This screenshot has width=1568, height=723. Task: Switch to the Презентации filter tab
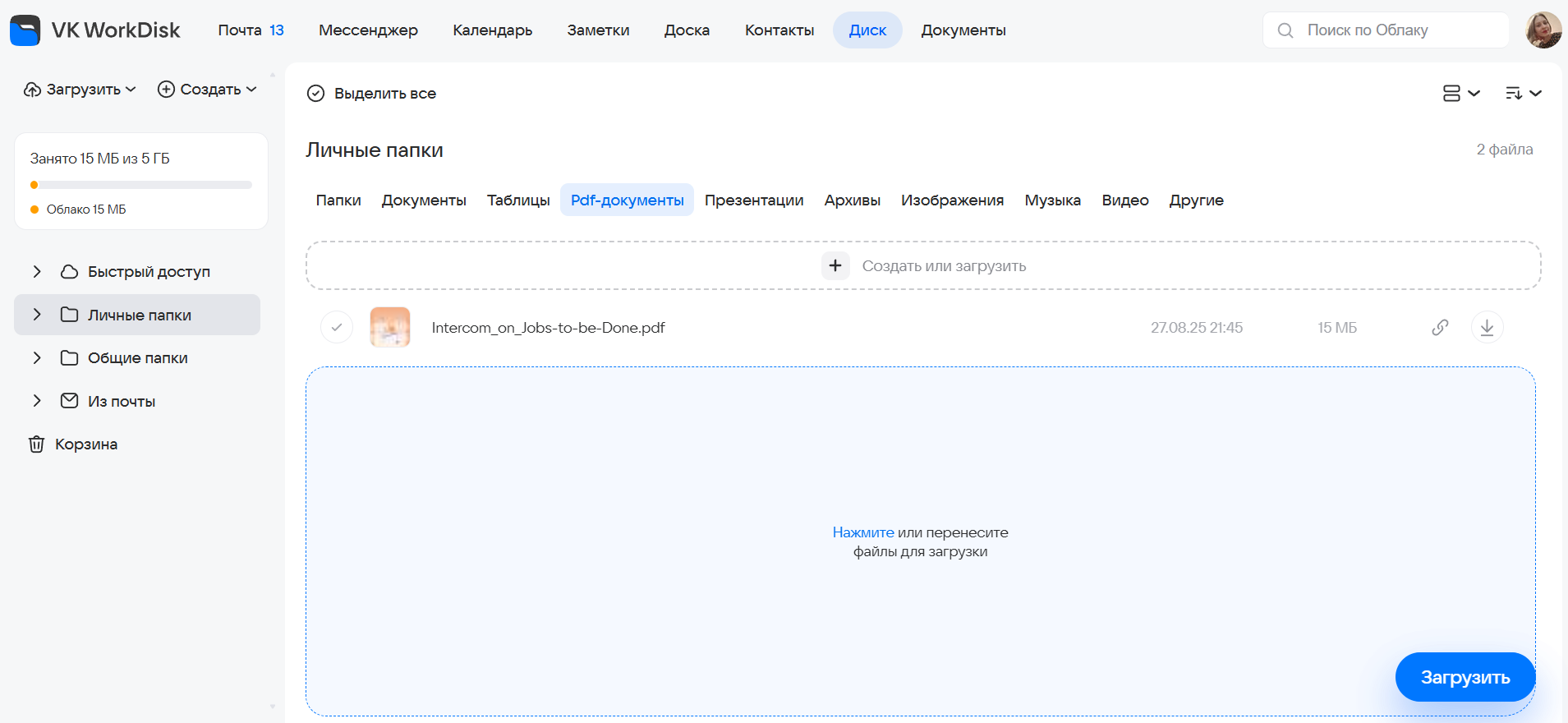(754, 200)
